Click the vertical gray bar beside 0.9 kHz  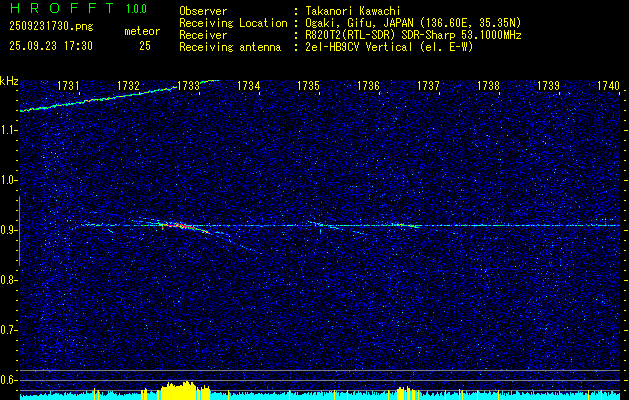click(19, 231)
